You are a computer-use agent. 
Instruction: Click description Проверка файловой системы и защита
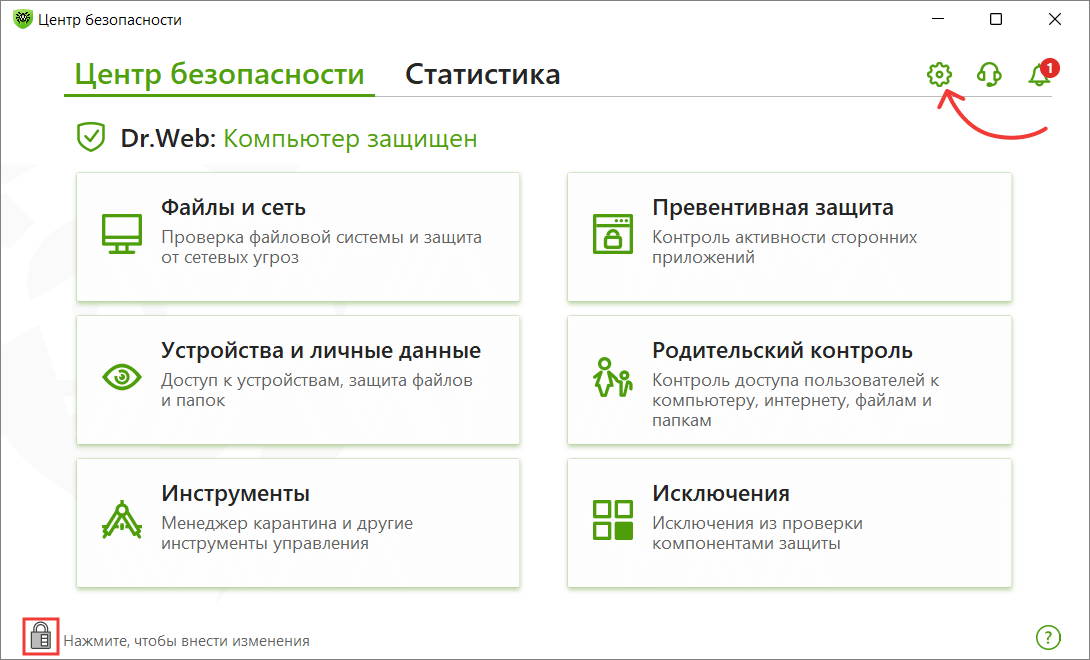point(321,247)
